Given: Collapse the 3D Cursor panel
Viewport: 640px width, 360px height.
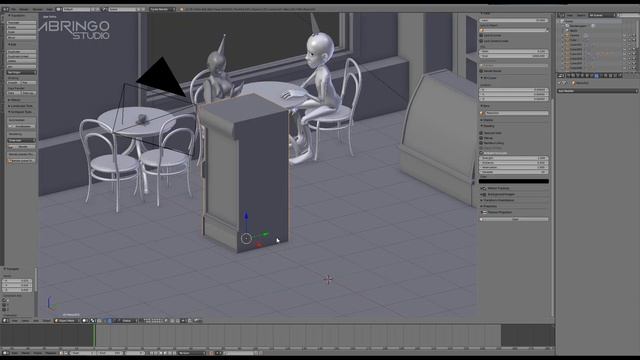Looking at the screenshot, I should [482, 78].
